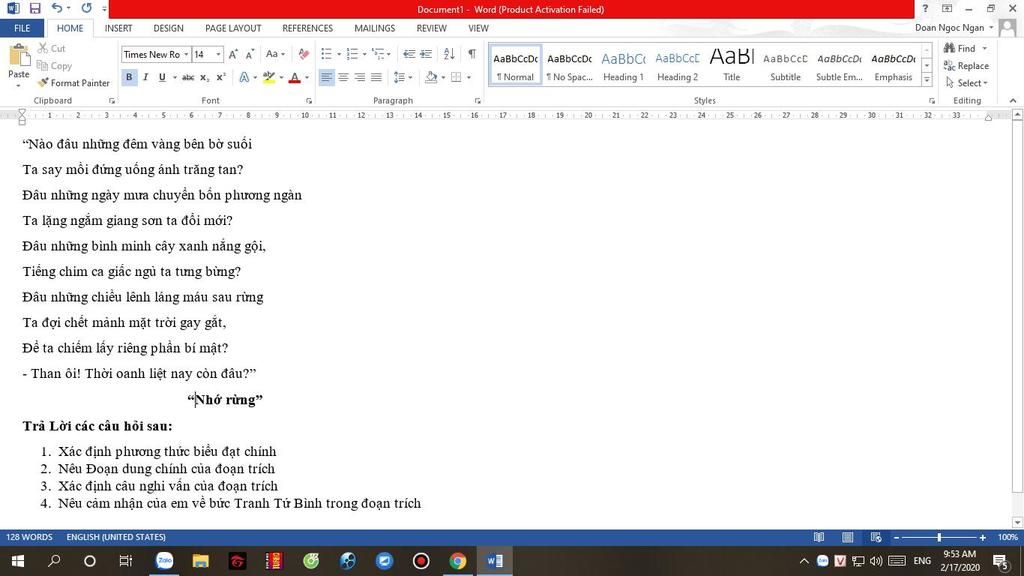The height and width of the screenshot is (576, 1024).
Task: Apply the Normal style
Action: pyautogui.click(x=515, y=65)
